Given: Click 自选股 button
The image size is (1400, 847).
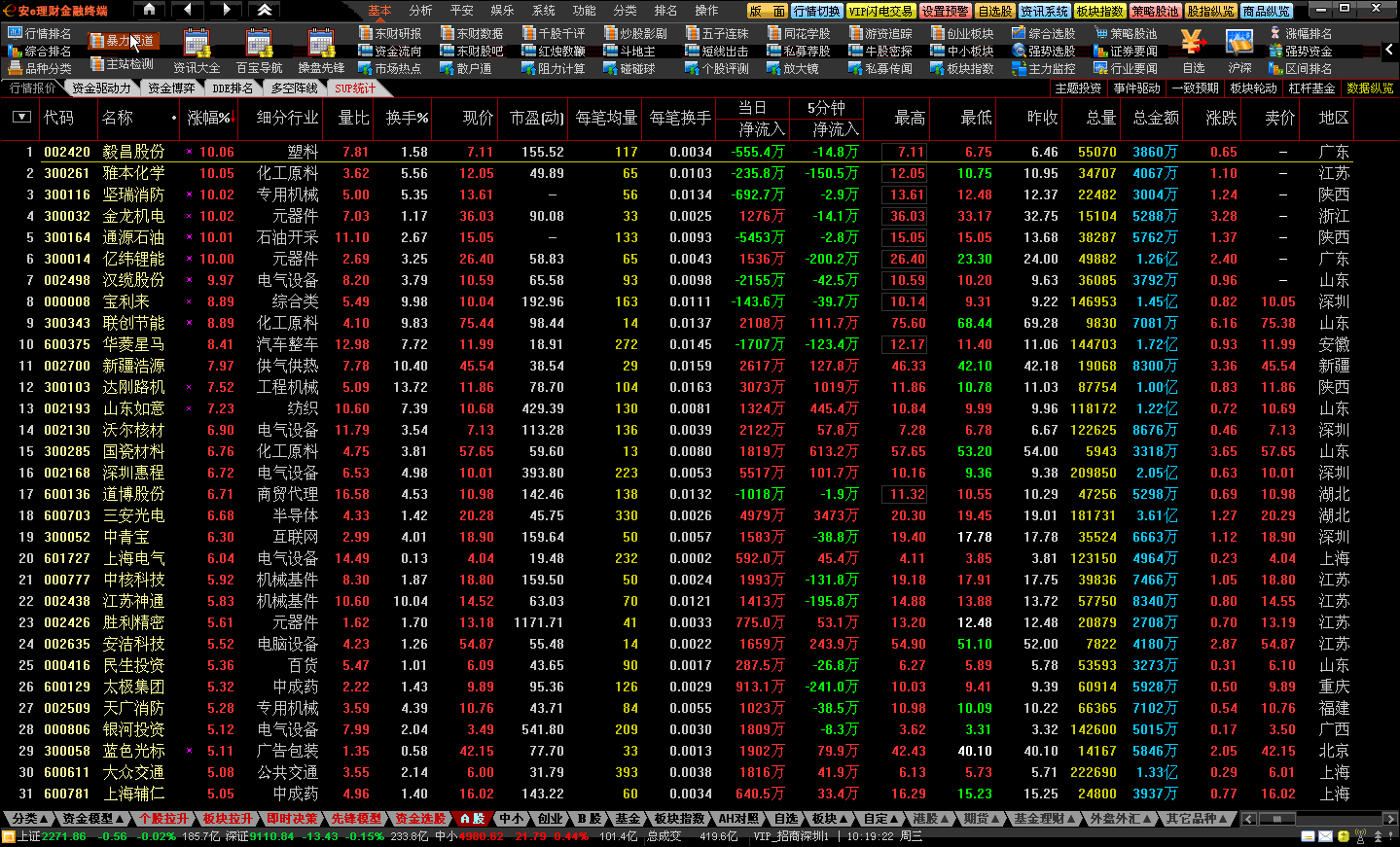Looking at the screenshot, I should 994,11.
